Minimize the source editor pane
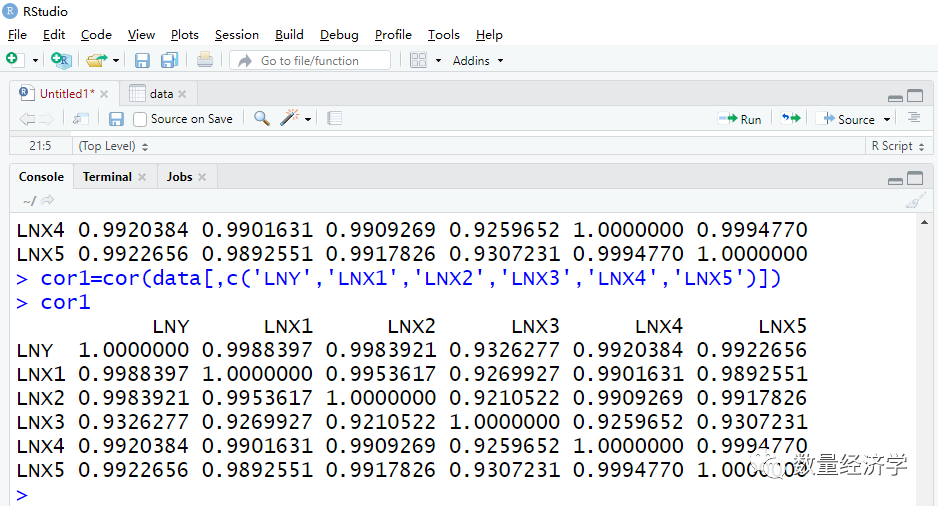The width and height of the screenshot is (938, 506). pos(895,97)
